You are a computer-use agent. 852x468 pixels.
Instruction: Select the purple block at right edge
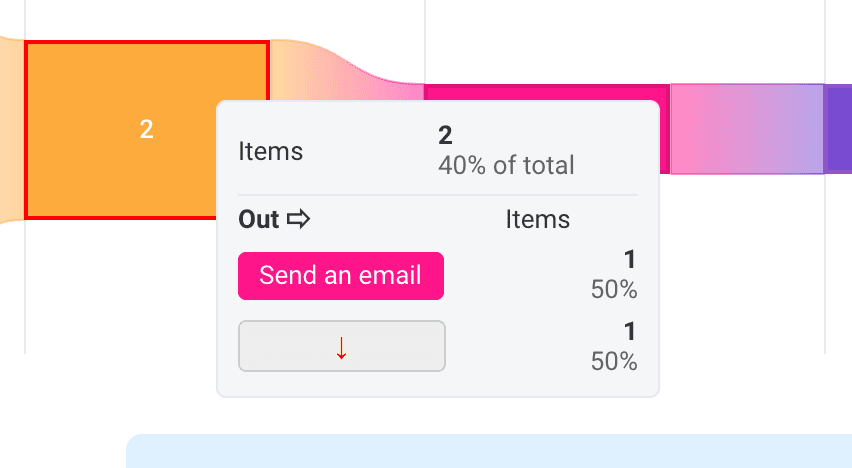tap(838, 129)
